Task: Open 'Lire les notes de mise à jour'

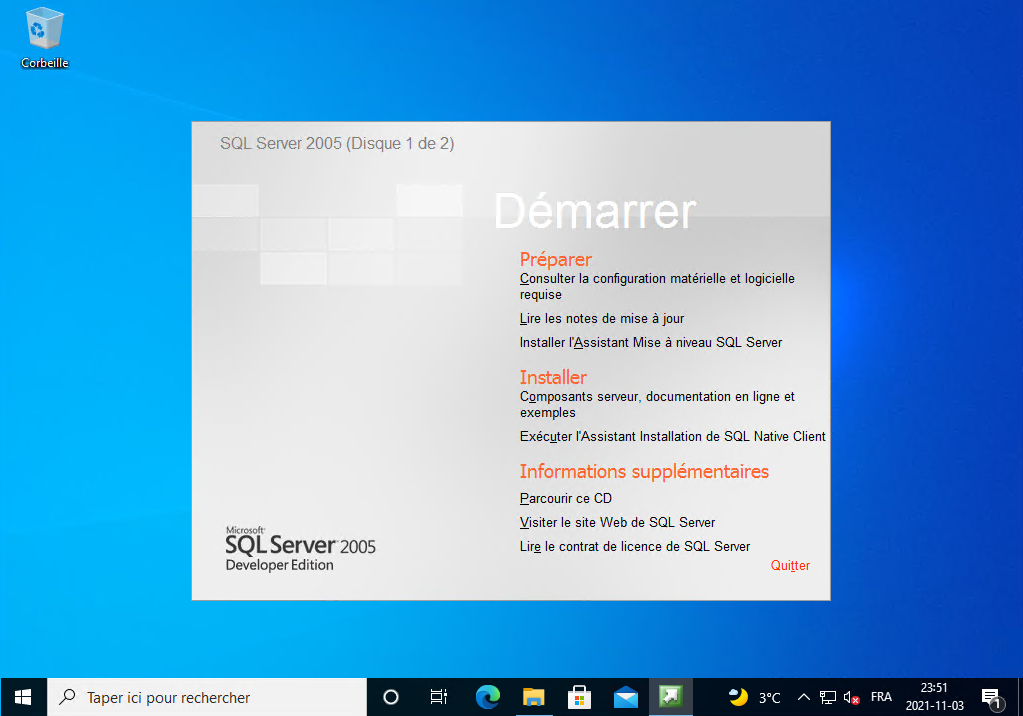Action: (602, 318)
